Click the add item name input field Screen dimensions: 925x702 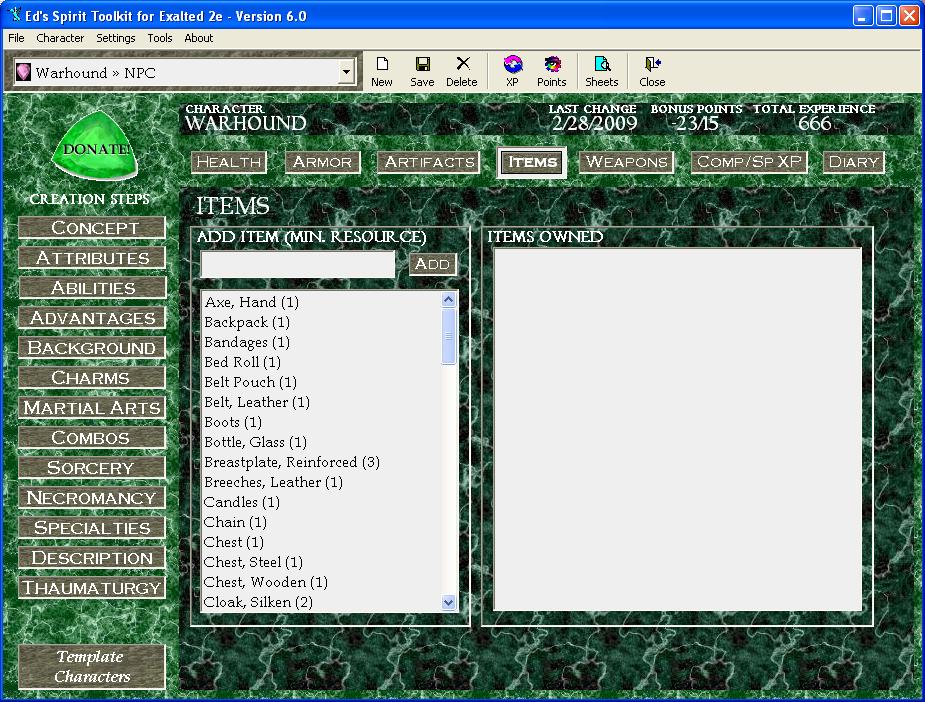point(298,264)
